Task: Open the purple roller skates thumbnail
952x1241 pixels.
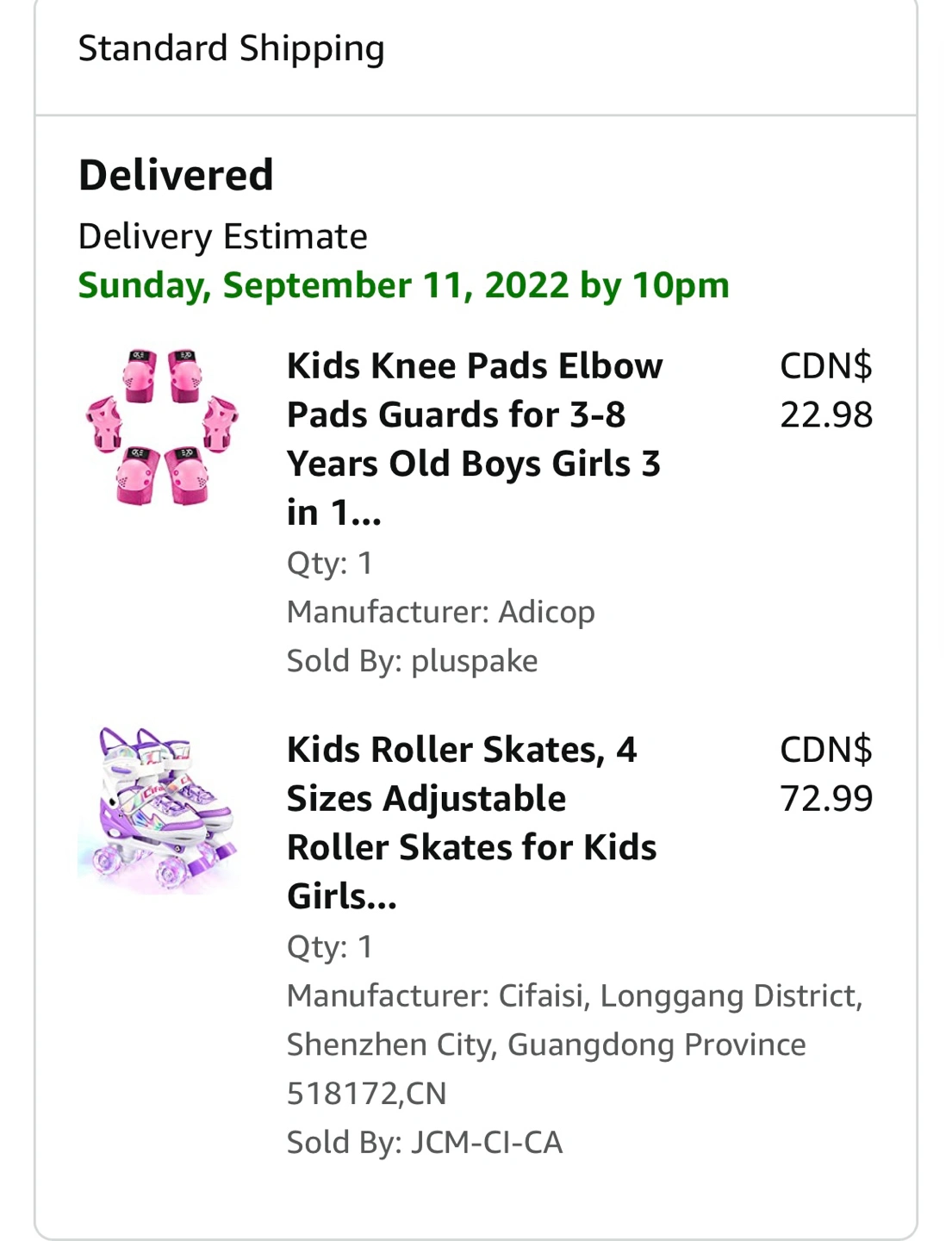Action: click(157, 809)
